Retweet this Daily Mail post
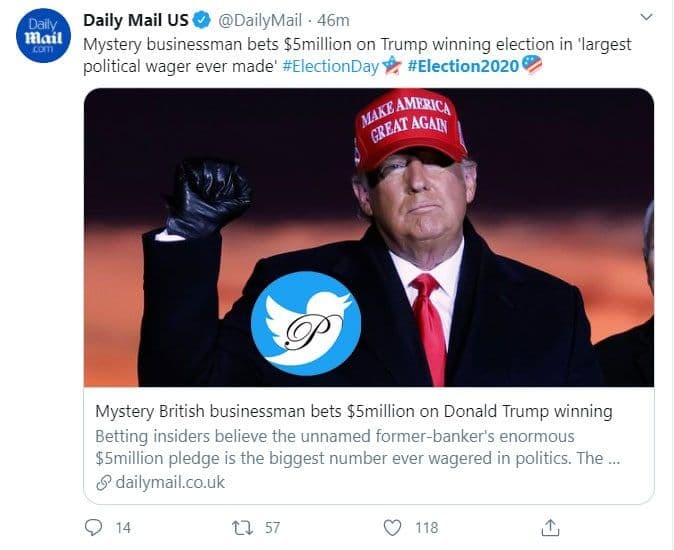674x550 pixels. tap(242, 527)
